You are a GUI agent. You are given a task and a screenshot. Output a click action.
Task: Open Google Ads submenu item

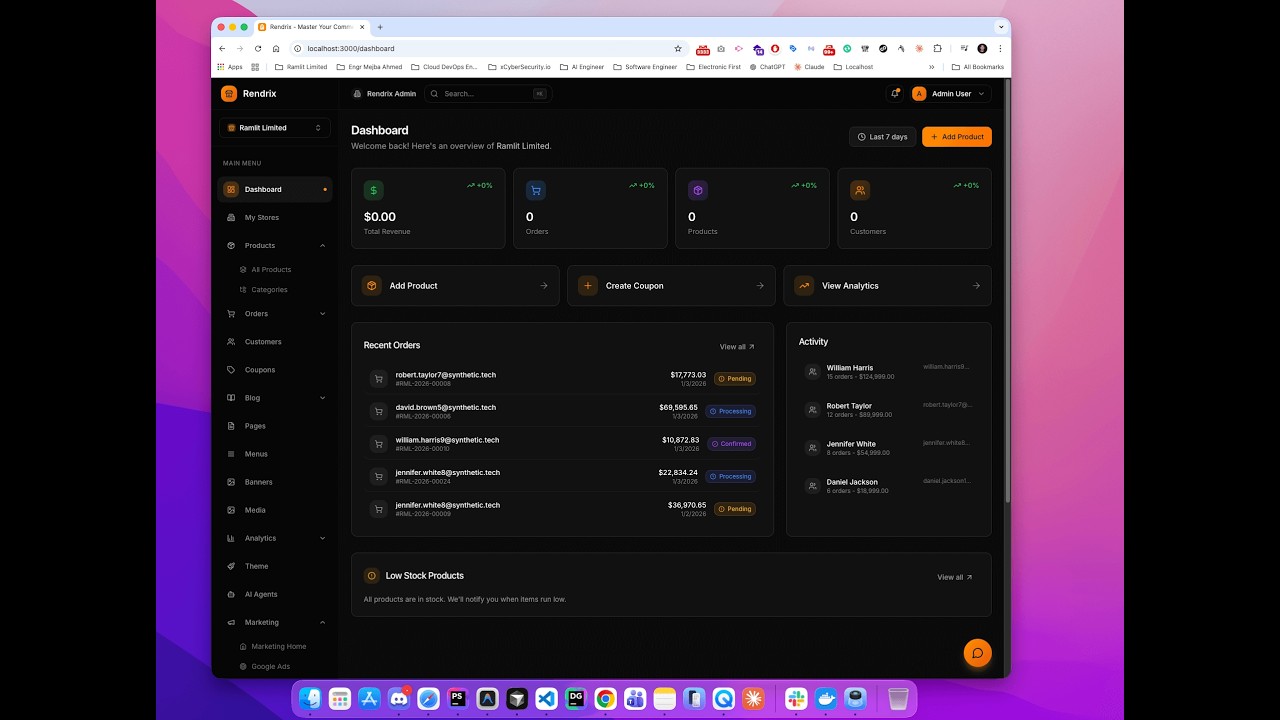270,666
